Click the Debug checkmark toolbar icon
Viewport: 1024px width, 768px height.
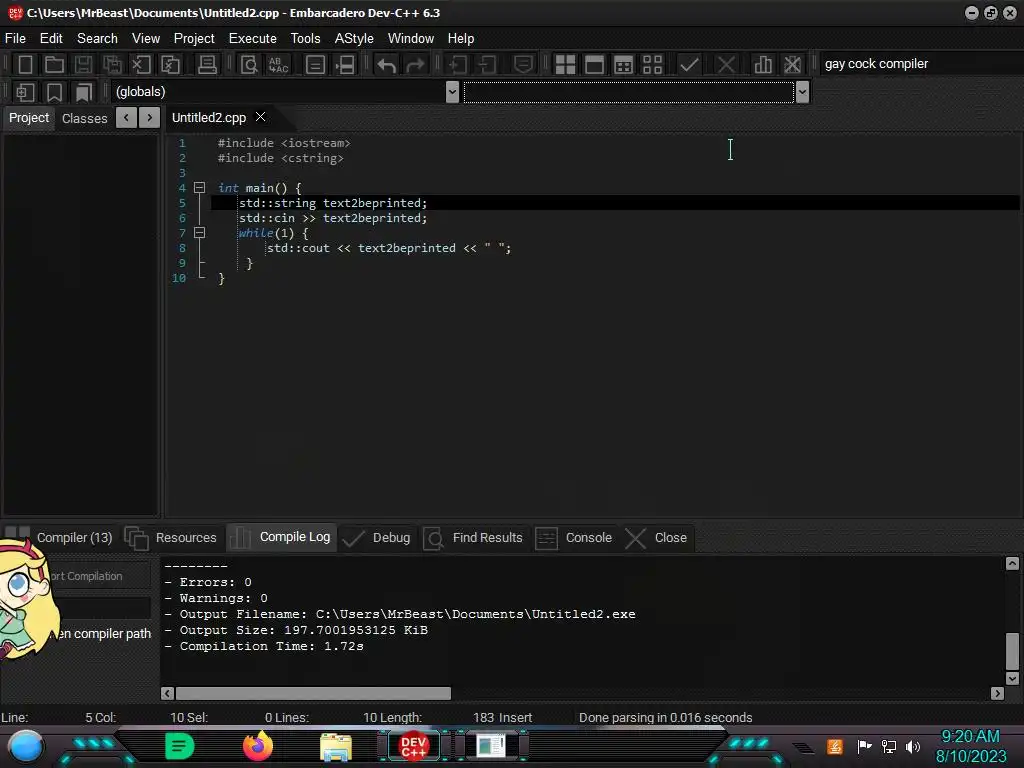point(689,64)
